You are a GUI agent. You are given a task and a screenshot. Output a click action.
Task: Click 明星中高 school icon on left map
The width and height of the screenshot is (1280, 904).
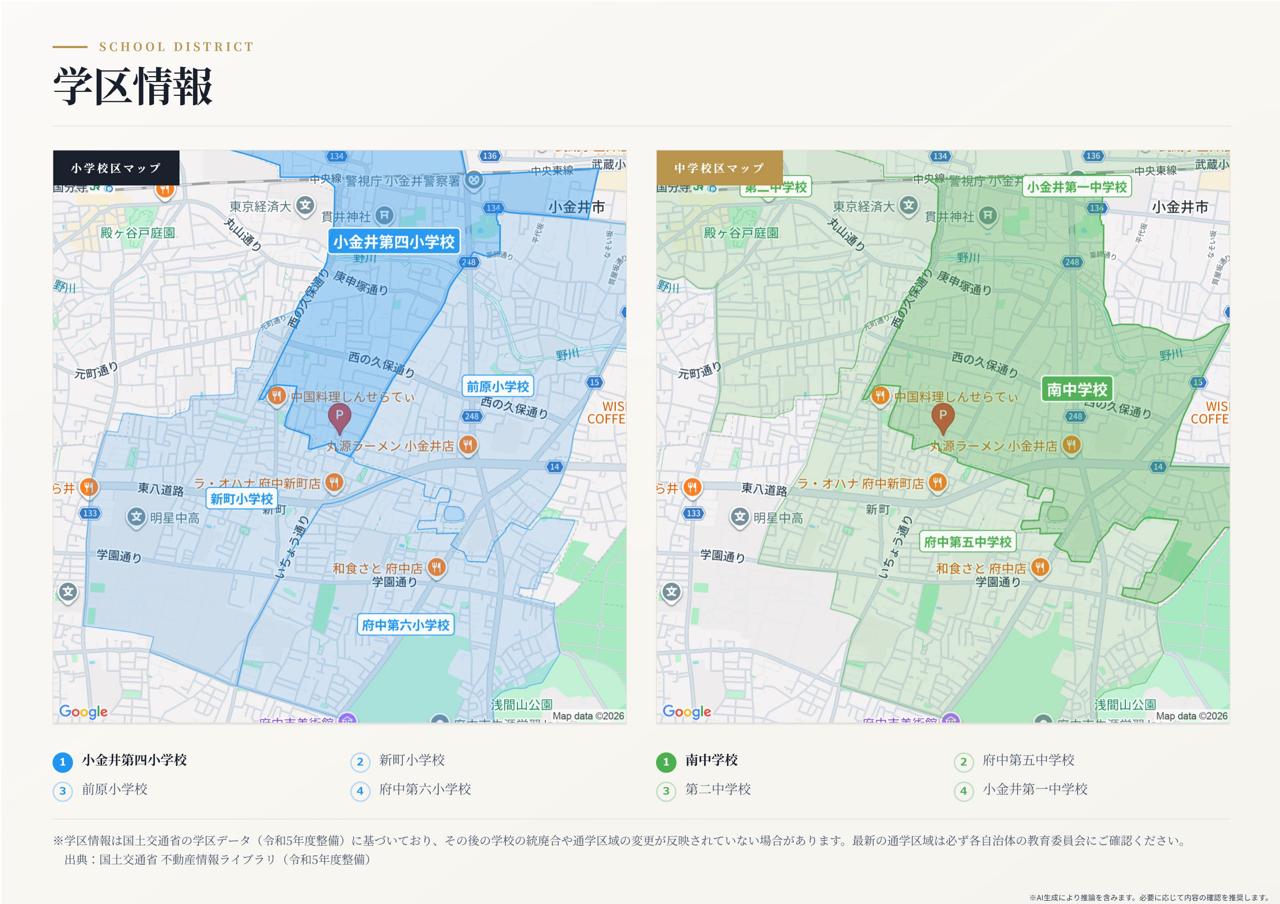(136, 517)
